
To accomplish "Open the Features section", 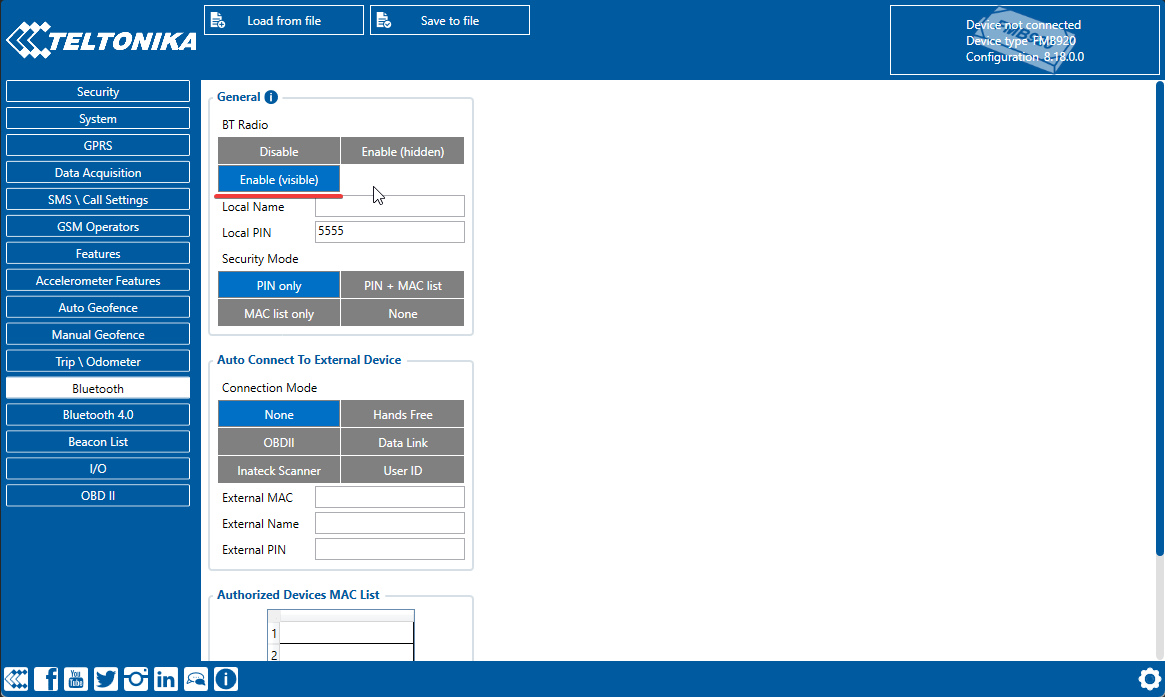I will (x=98, y=253).
